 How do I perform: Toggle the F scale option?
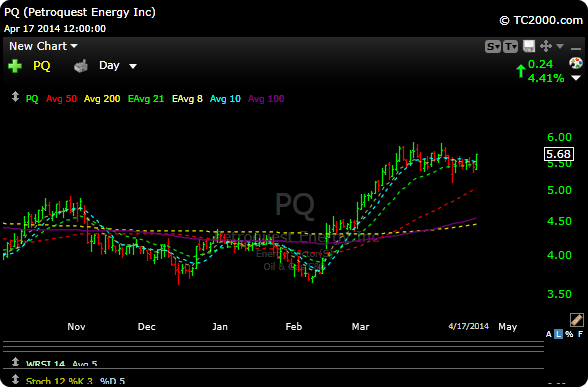click(x=580, y=334)
